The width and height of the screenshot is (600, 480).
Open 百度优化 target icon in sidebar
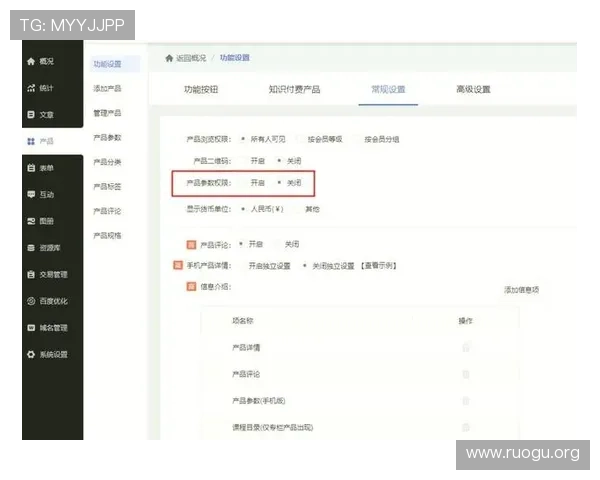[x=31, y=301]
